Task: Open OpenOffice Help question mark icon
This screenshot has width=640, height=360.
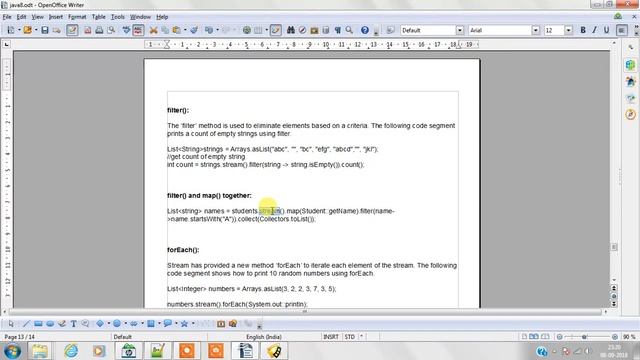Action: 365,30
